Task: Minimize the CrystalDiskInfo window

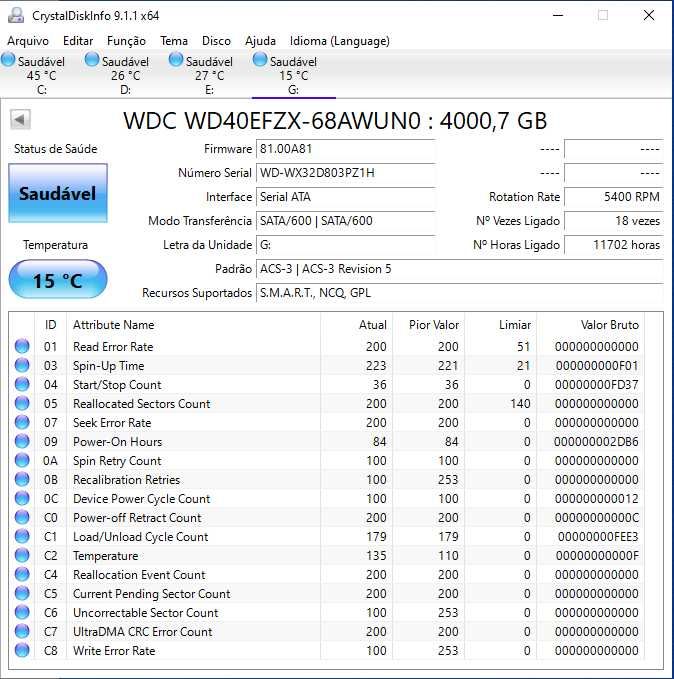Action: 558,16
